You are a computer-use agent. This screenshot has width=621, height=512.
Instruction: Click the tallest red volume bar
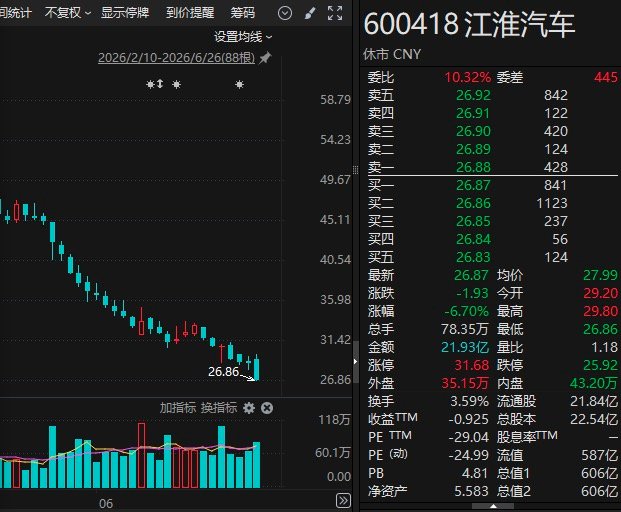[x=141, y=455]
